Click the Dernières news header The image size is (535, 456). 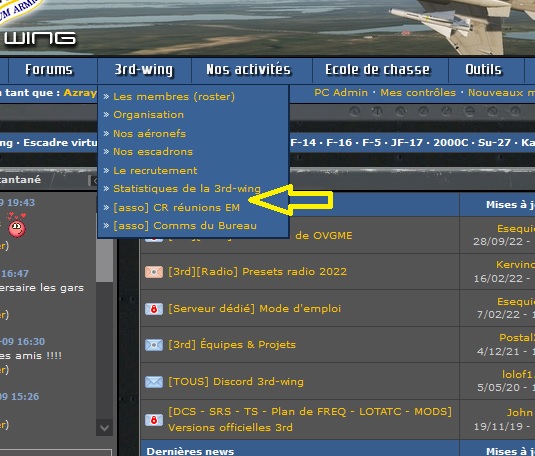pos(190,451)
